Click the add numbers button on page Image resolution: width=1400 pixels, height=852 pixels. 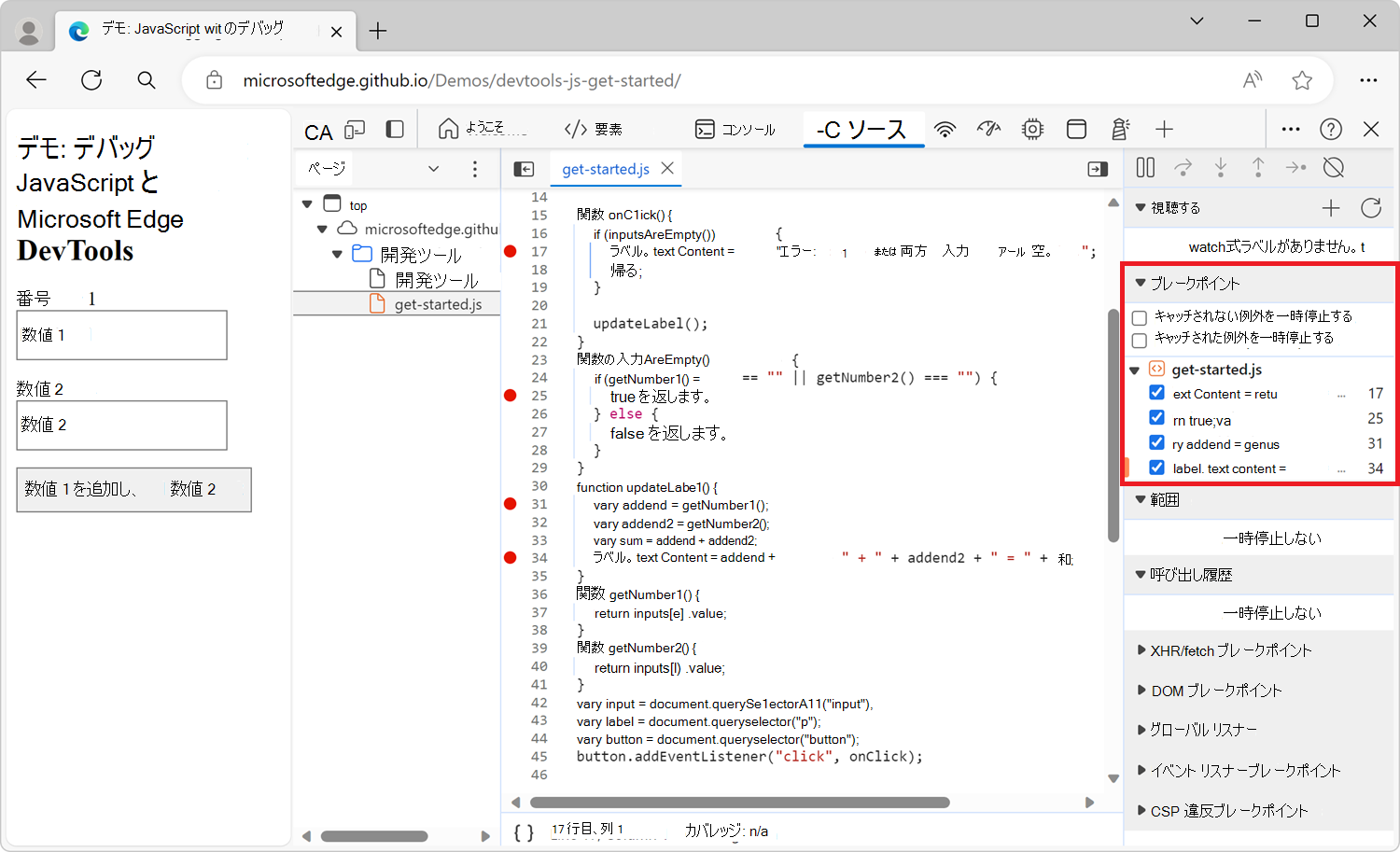pyautogui.click(x=133, y=490)
